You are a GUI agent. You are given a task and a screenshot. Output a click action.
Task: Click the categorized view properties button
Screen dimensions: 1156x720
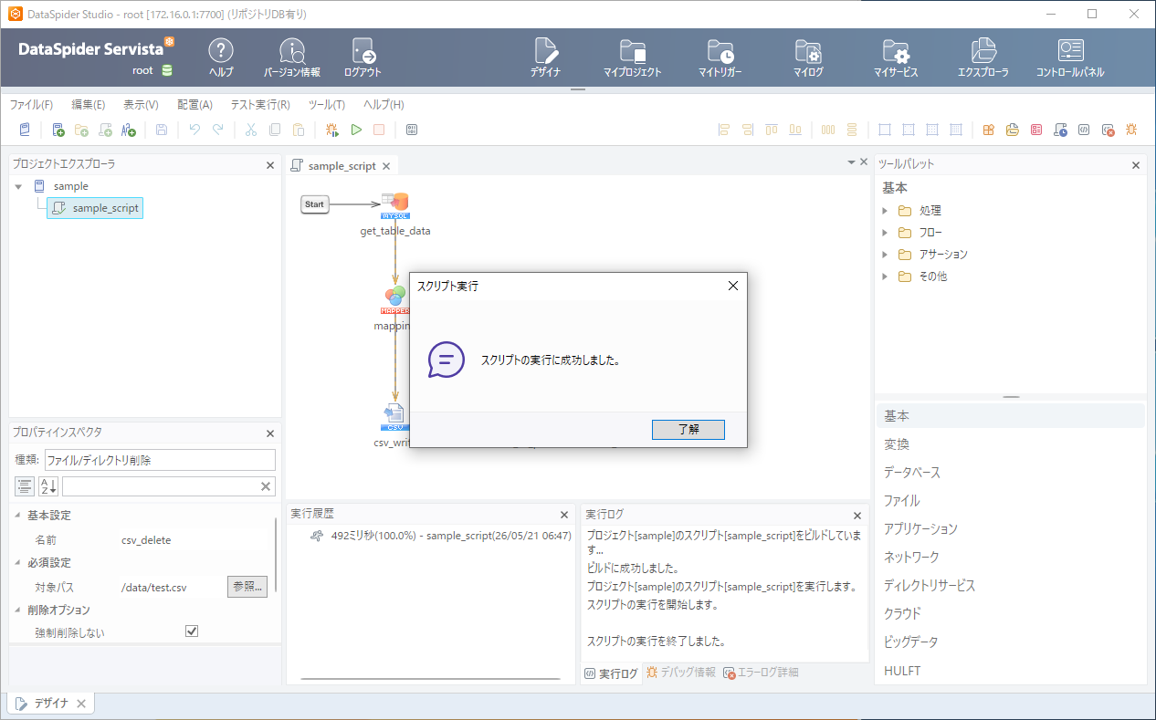click(x=24, y=486)
